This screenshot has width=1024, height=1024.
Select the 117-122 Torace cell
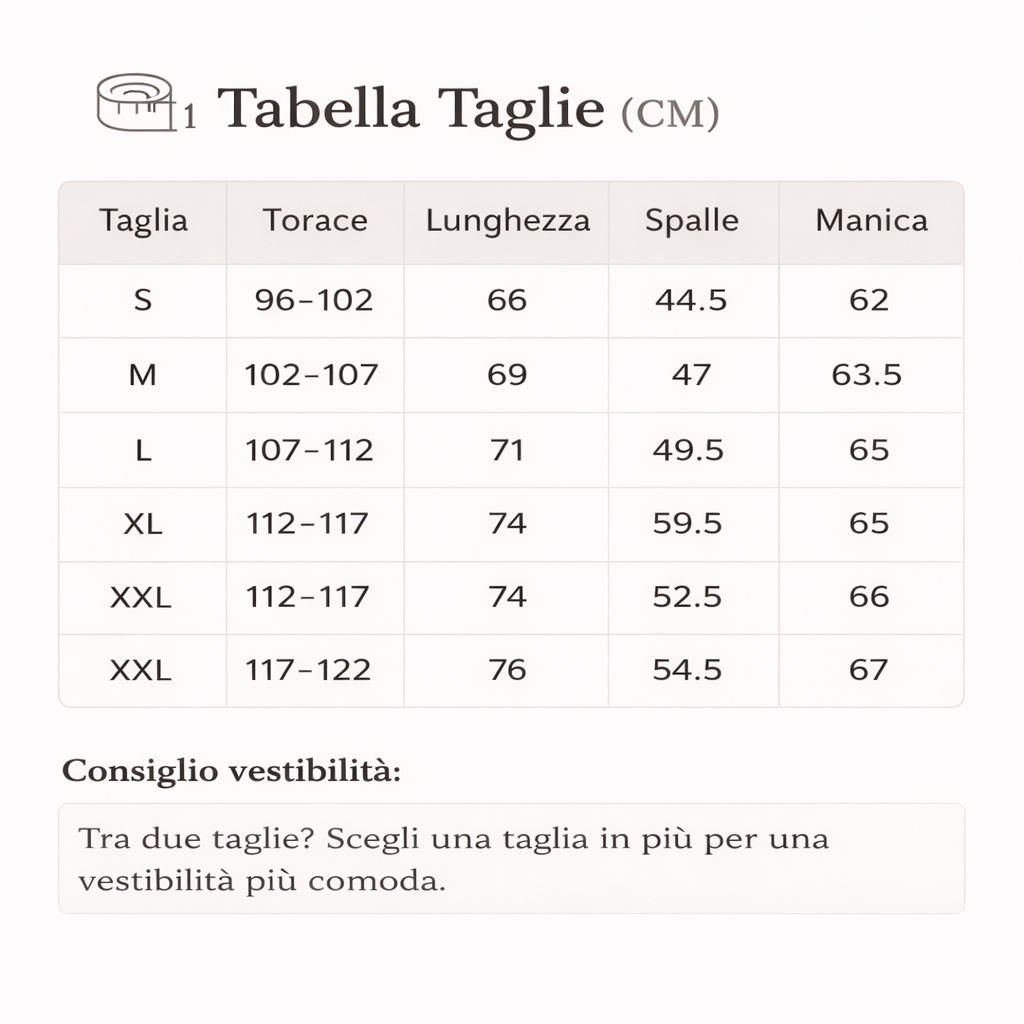(308, 670)
